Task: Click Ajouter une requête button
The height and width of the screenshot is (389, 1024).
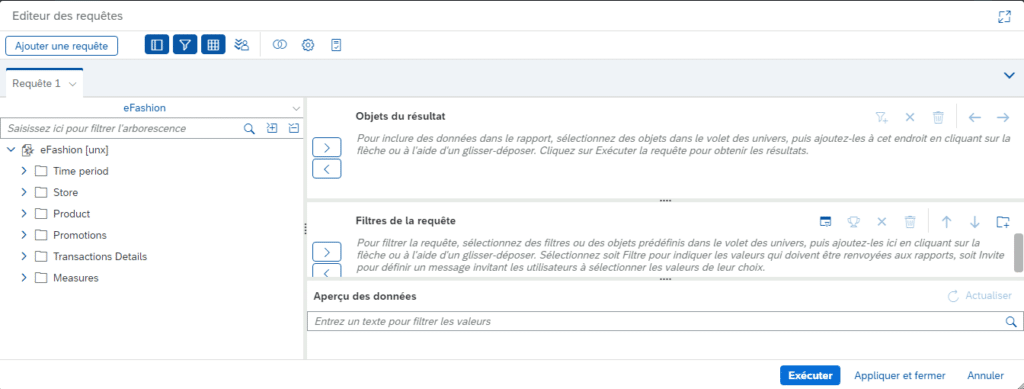Action: [61, 46]
